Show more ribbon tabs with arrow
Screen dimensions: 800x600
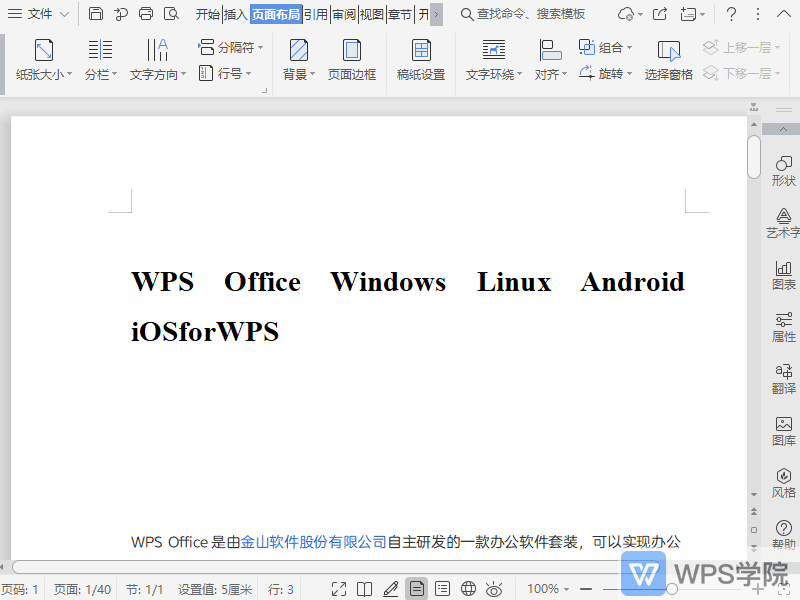436,14
